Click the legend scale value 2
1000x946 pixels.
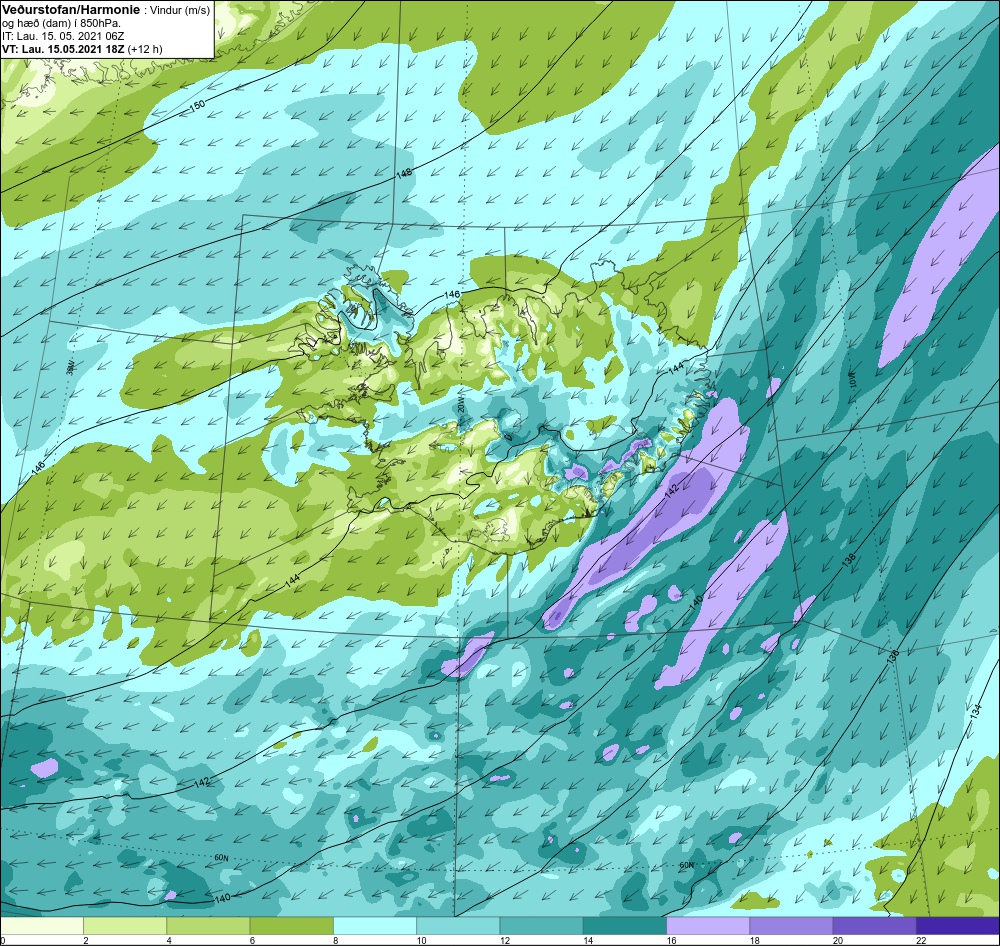point(85,940)
